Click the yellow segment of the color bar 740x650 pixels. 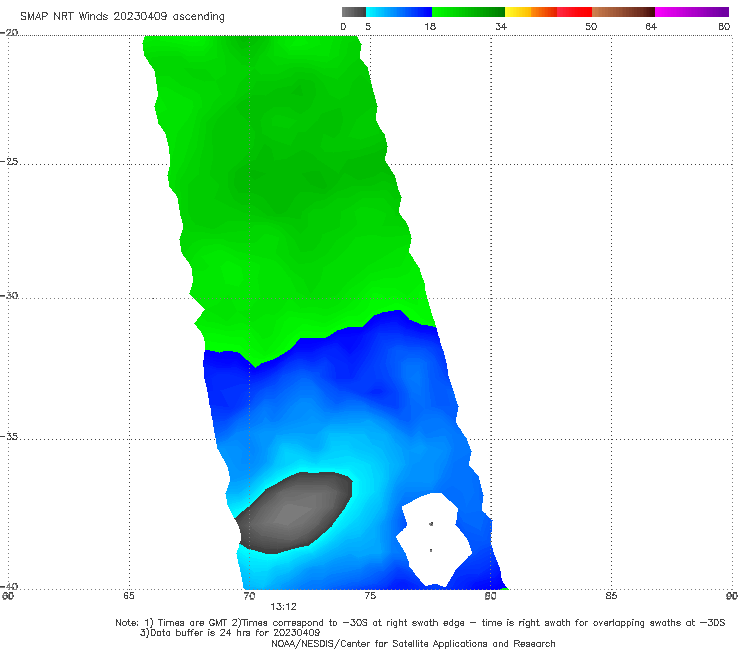pos(518,12)
